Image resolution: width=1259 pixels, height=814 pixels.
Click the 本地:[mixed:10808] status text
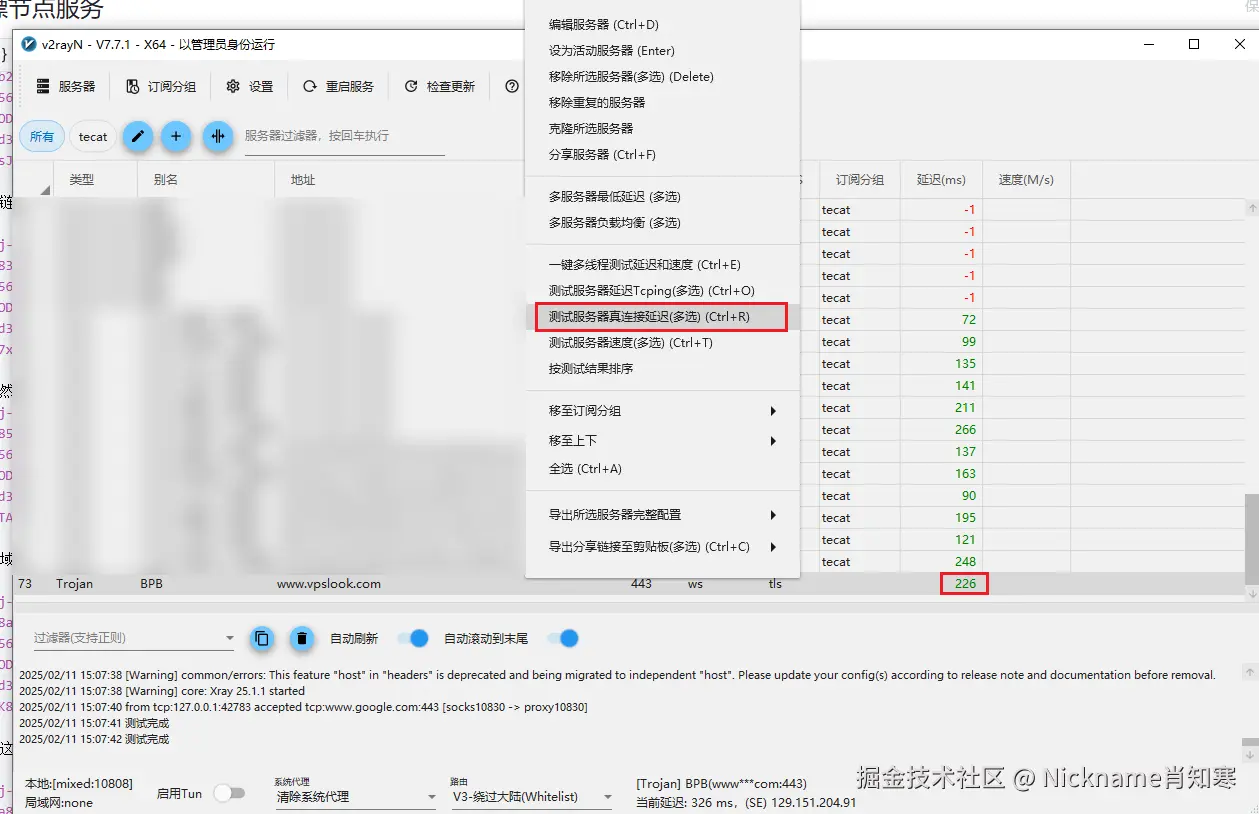(79, 784)
